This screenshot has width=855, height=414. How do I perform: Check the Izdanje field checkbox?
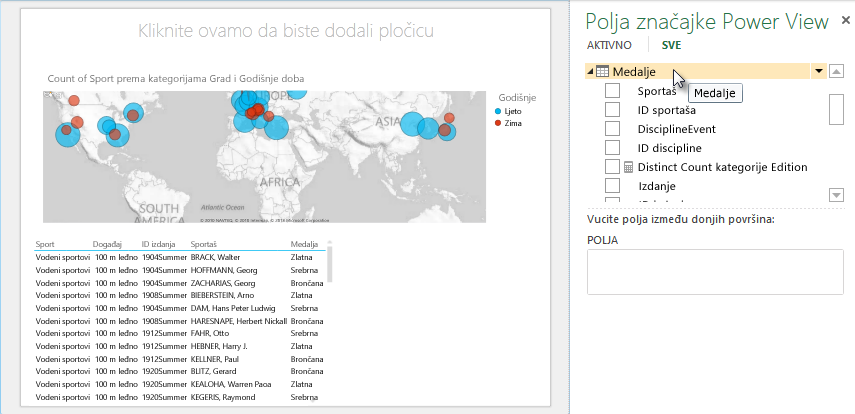click(x=612, y=185)
